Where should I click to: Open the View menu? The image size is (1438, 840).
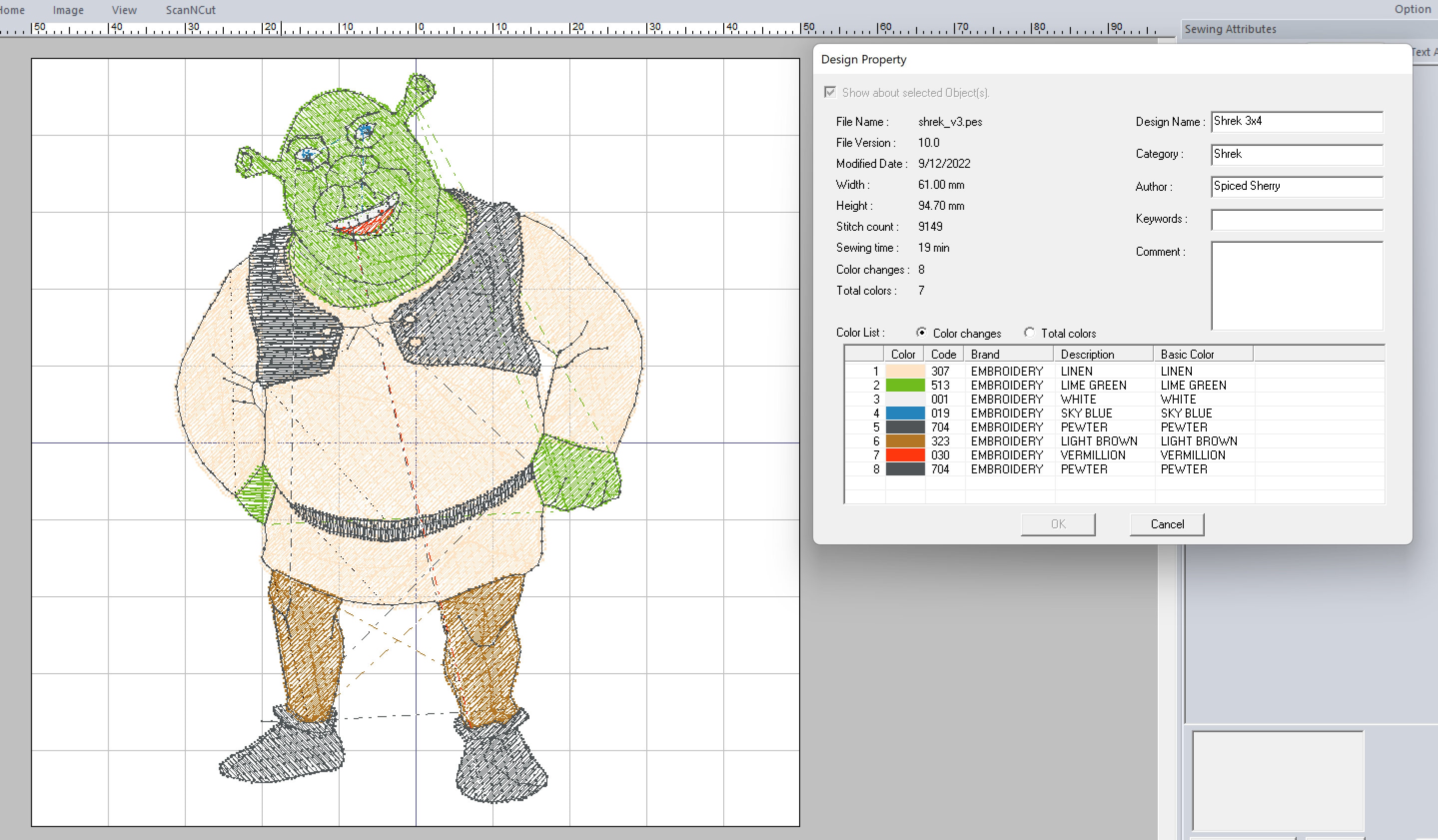pyautogui.click(x=123, y=9)
